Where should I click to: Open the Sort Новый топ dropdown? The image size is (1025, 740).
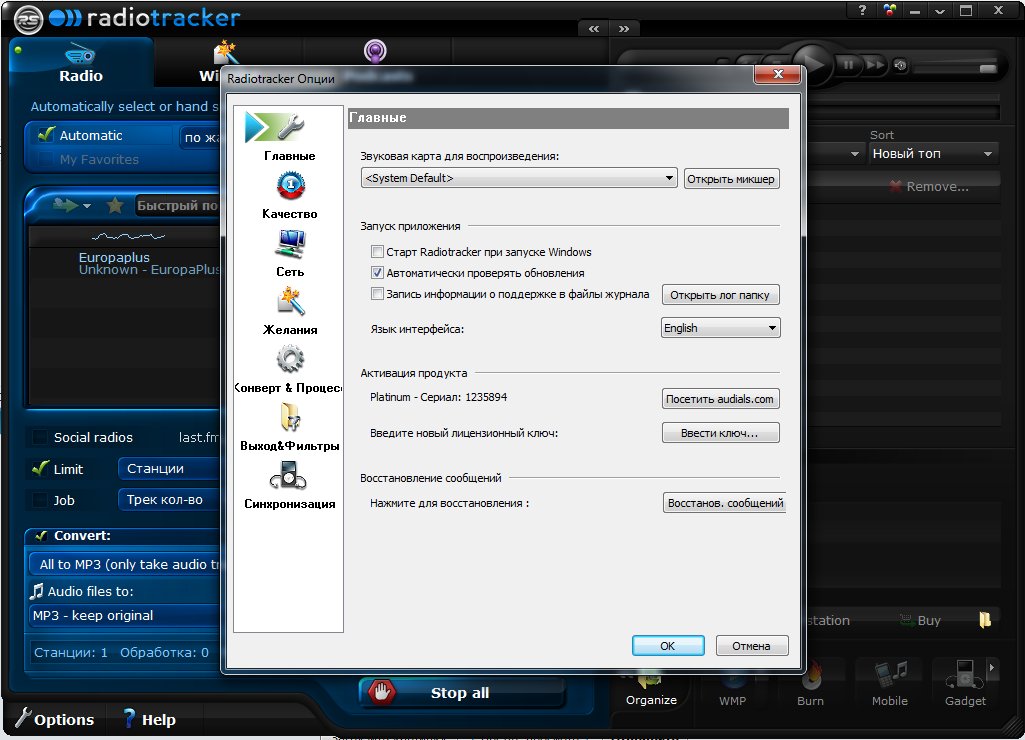click(x=933, y=154)
